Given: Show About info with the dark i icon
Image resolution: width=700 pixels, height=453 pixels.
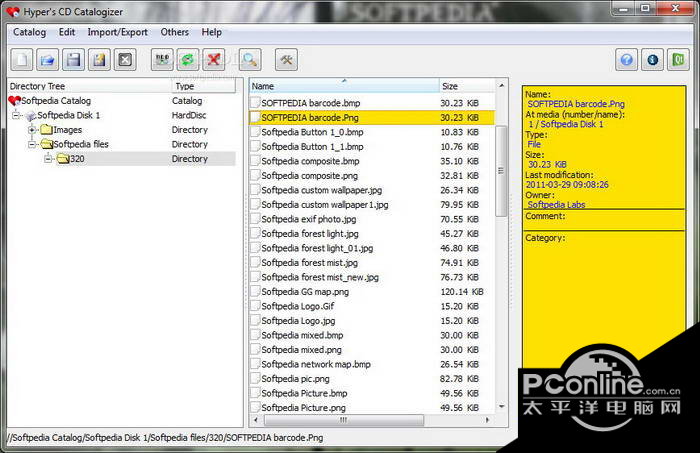Looking at the screenshot, I should 652,59.
